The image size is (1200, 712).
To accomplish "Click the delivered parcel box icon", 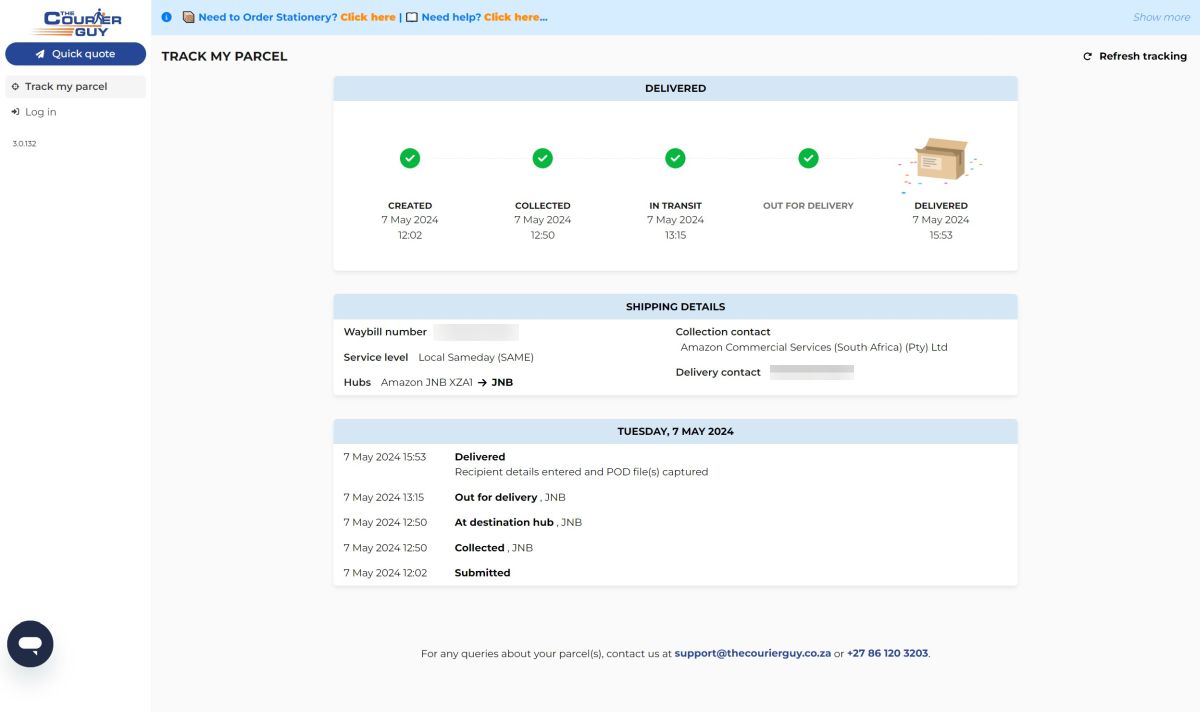I will [x=941, y=160].
